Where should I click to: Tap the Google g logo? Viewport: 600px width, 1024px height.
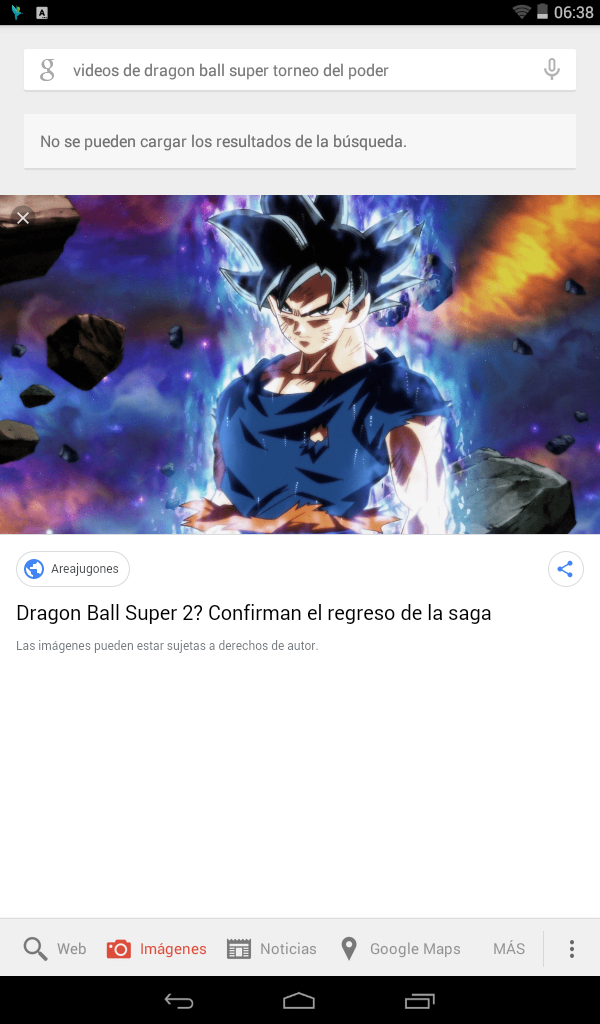pyautogui.click(x=47, y=69)
